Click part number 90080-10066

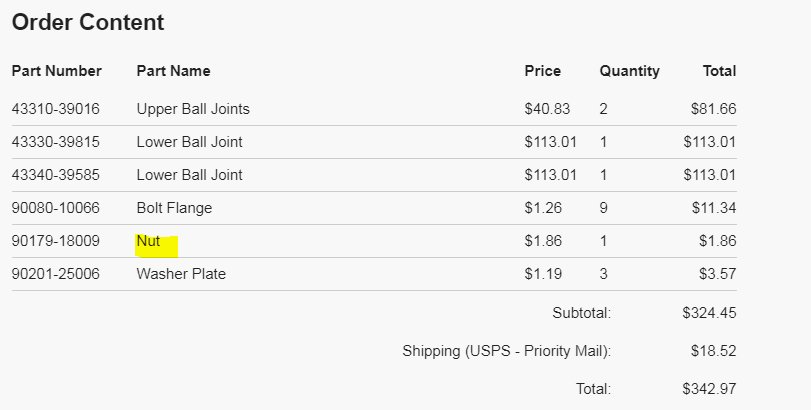55,208
